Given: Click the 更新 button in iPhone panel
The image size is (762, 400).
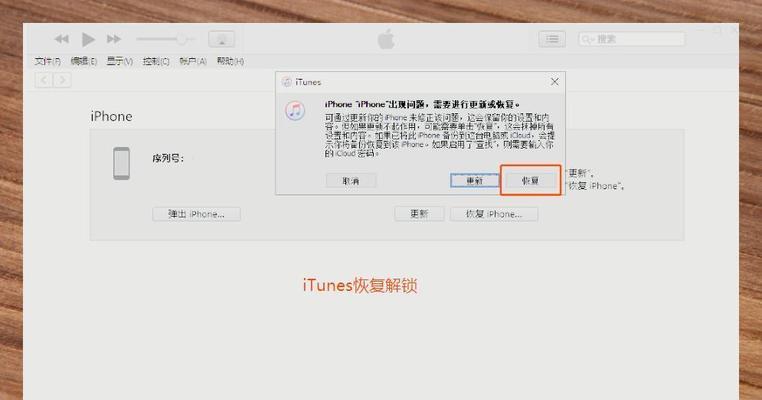Looking at the screenshot, I should tap(419, 214).
